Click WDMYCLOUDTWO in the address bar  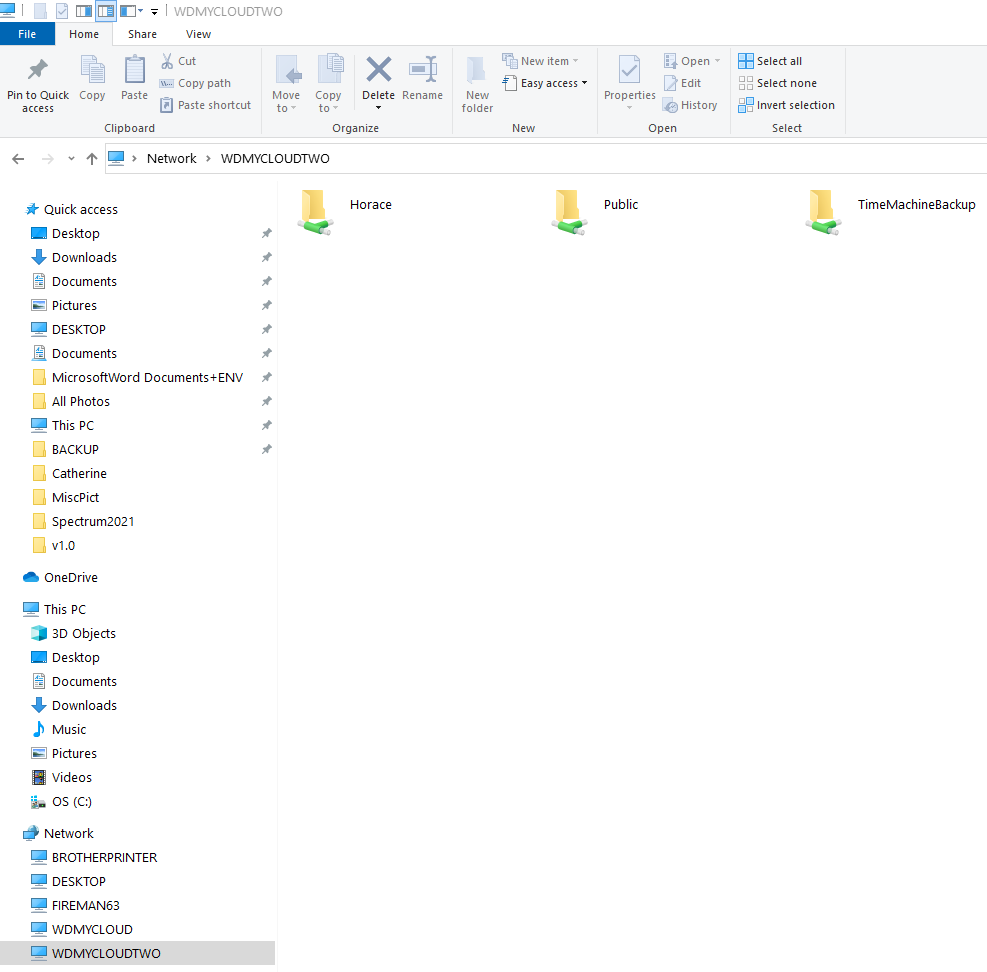275,159
